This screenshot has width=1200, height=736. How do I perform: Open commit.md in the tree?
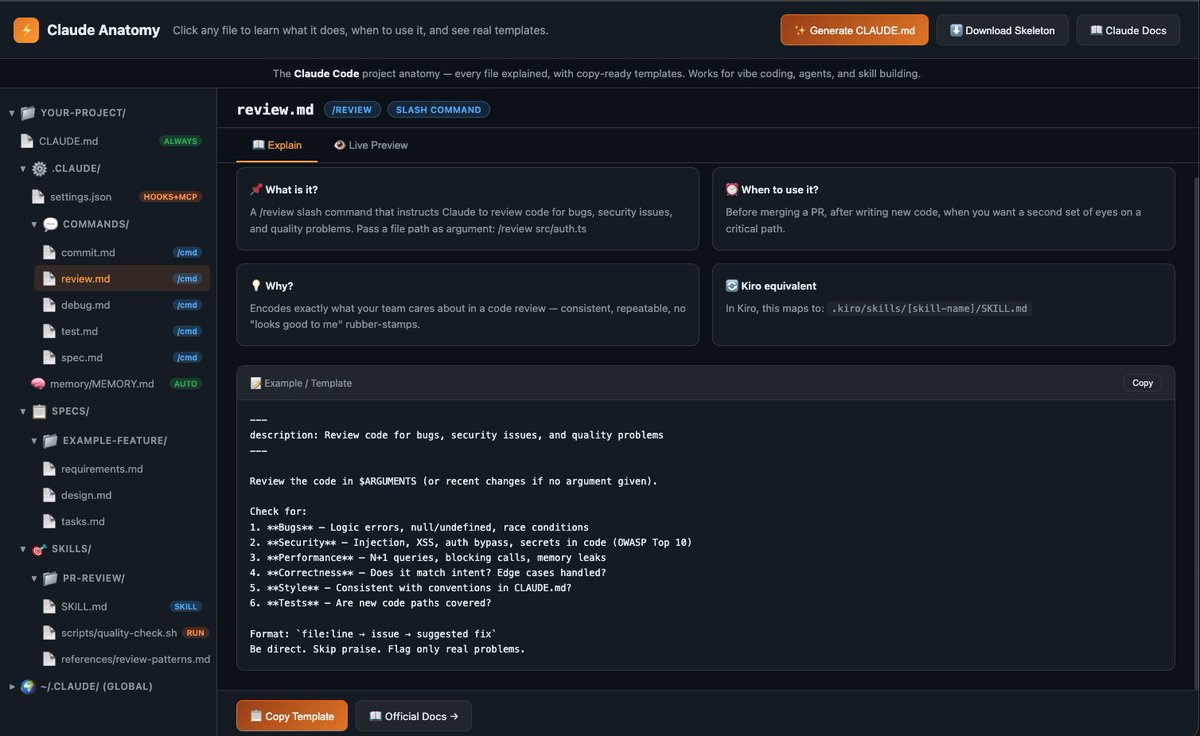coord(122,253)
